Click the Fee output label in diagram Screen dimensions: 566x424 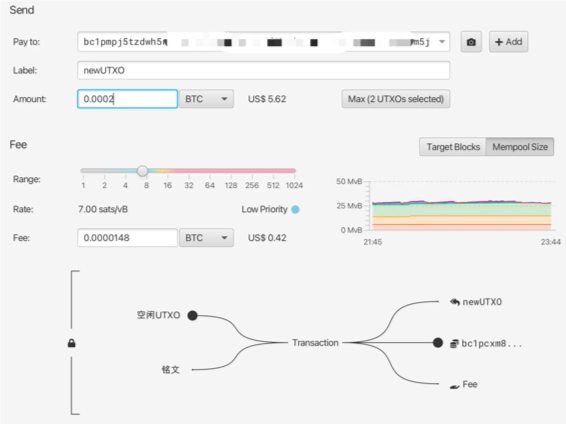[x=470, y=385]
